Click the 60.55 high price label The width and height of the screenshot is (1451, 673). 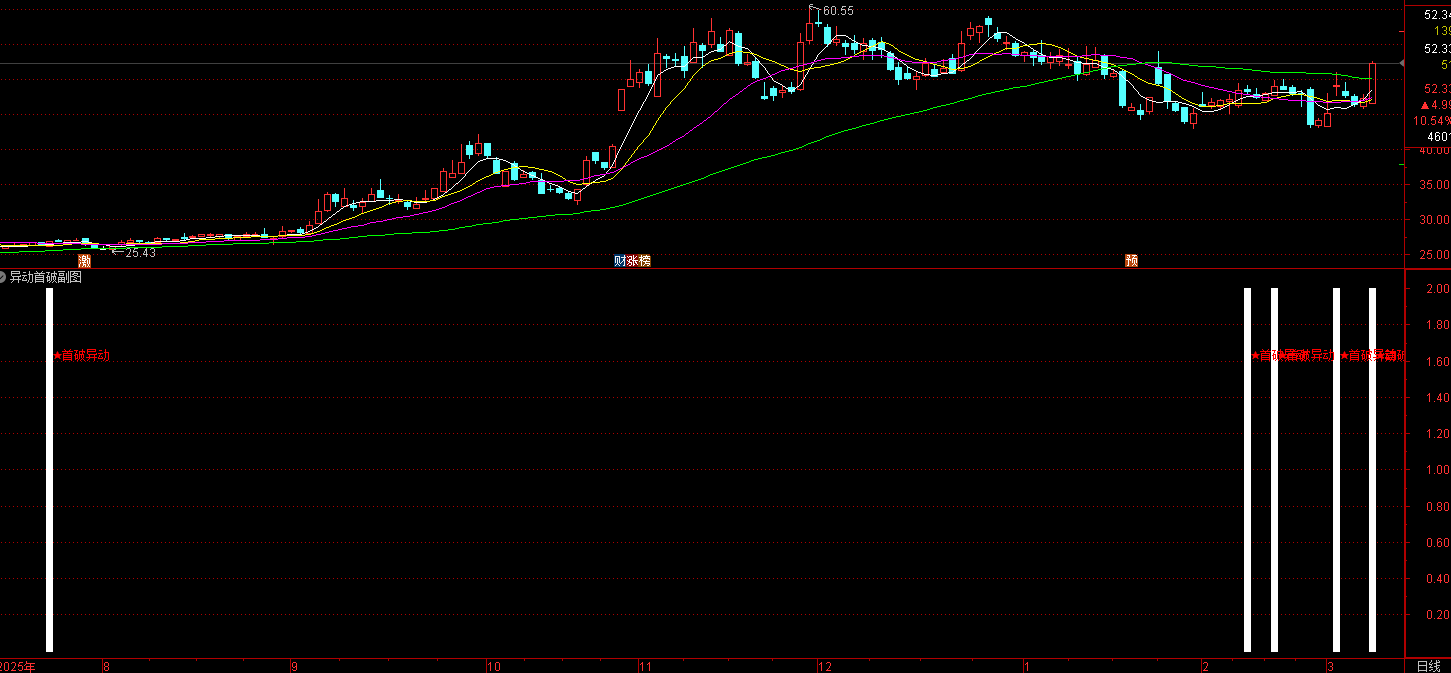point(838,11)
